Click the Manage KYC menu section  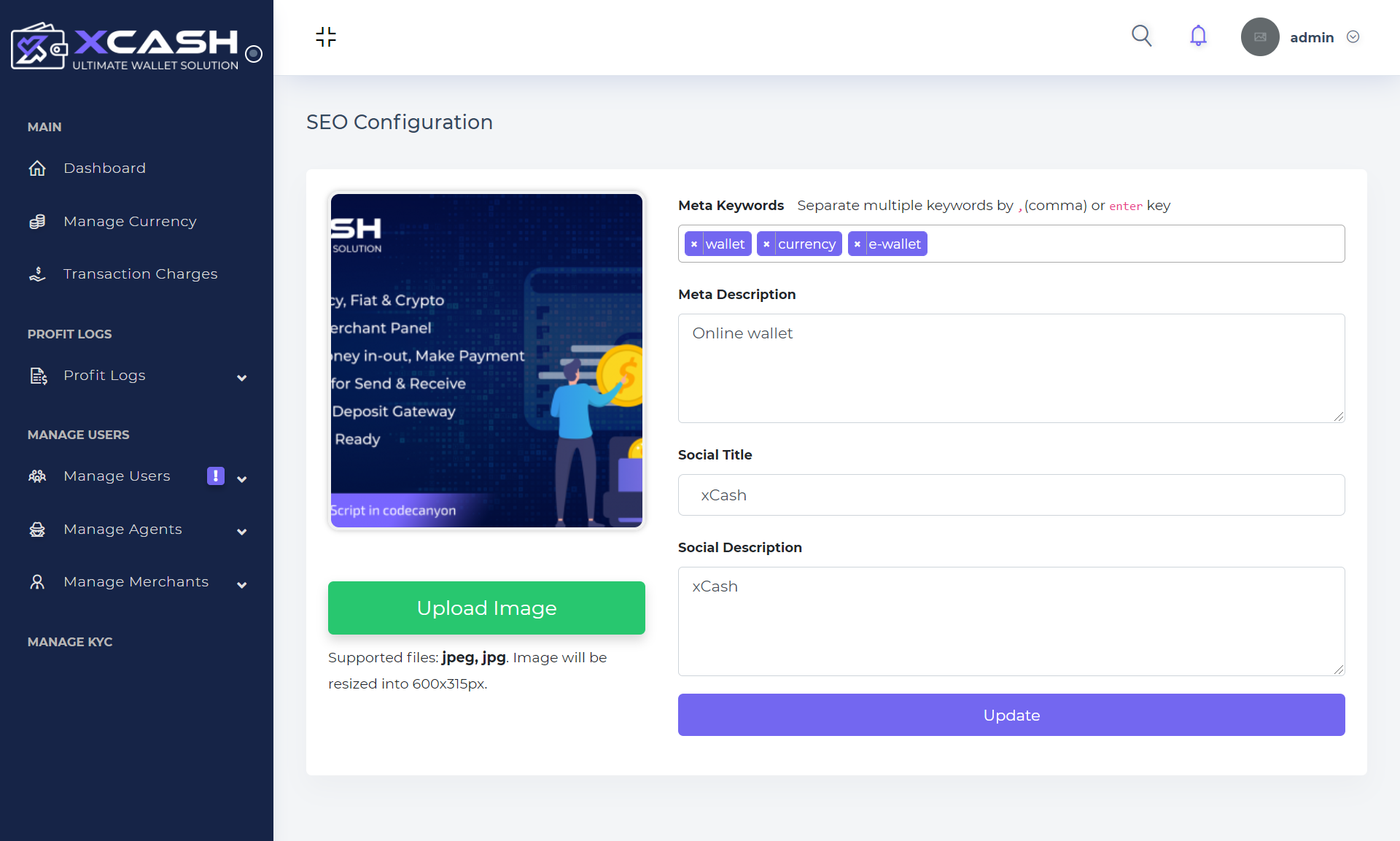pyautogui.click(x=70, y=642)
